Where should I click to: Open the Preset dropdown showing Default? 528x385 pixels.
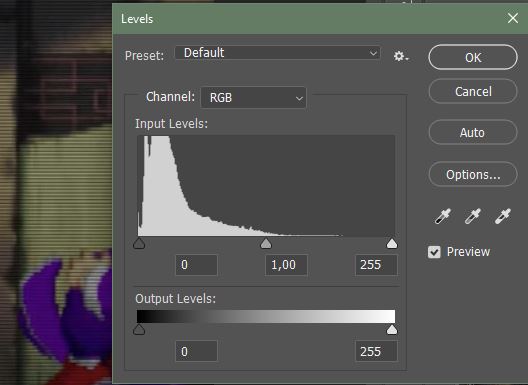pos(278,53)
